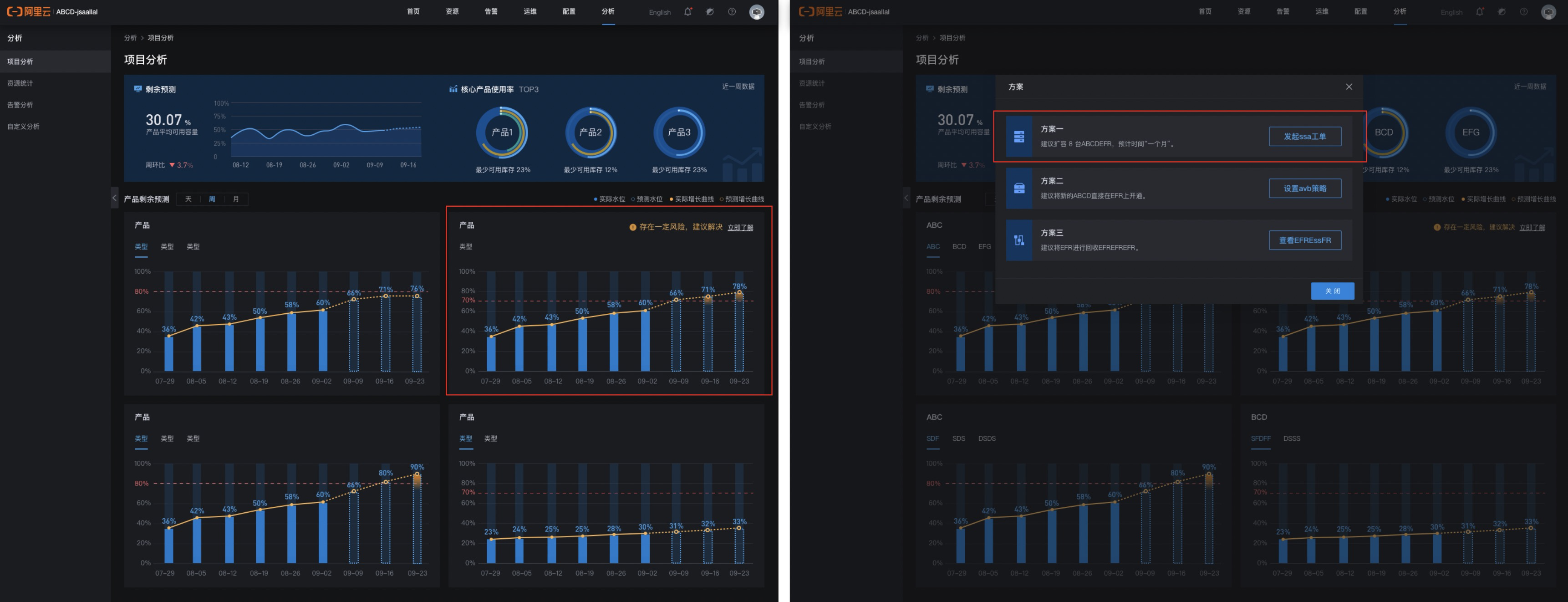
Task: Click 产品1 usage donut ring
Action: tap(502, 132)
